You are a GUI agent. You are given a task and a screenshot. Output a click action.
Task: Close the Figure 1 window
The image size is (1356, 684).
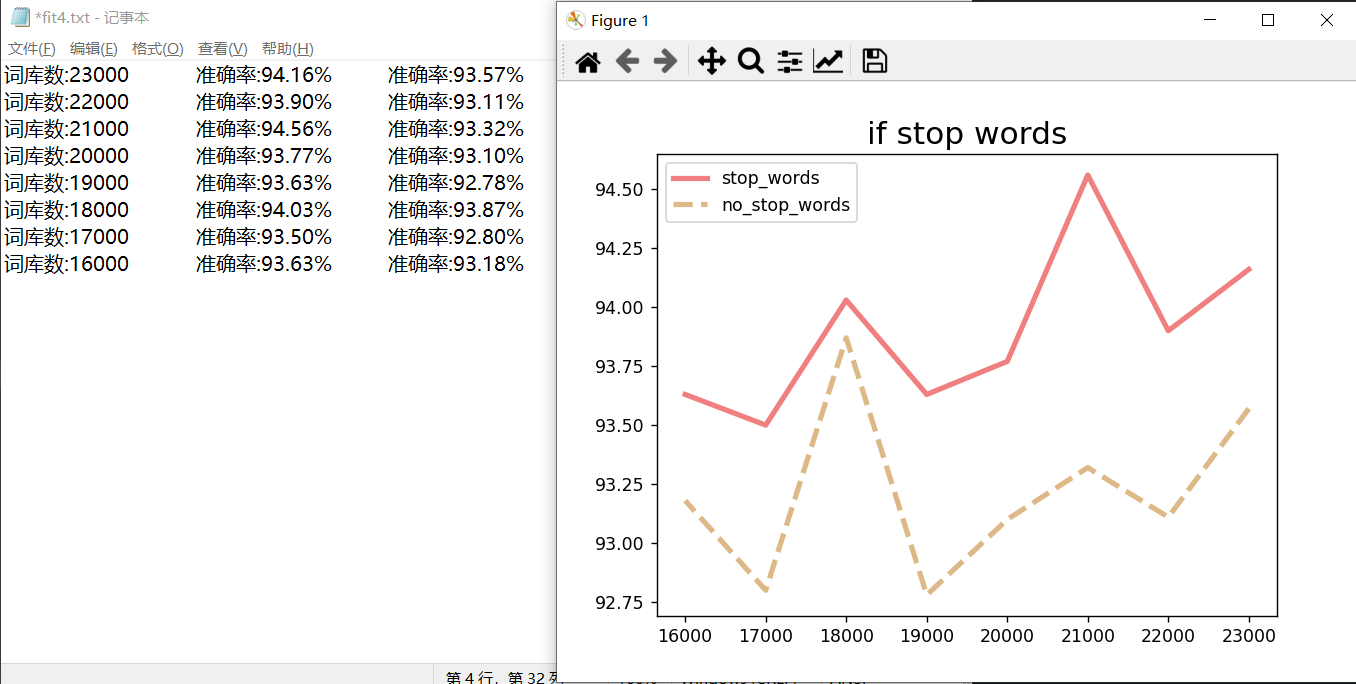pos(1326,20)
